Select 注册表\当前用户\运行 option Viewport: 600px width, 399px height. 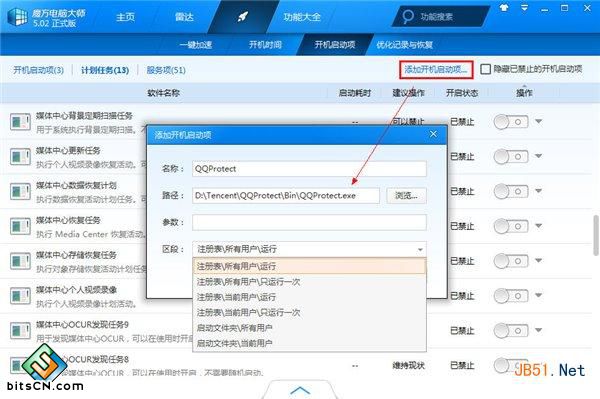tap(309, 297)
